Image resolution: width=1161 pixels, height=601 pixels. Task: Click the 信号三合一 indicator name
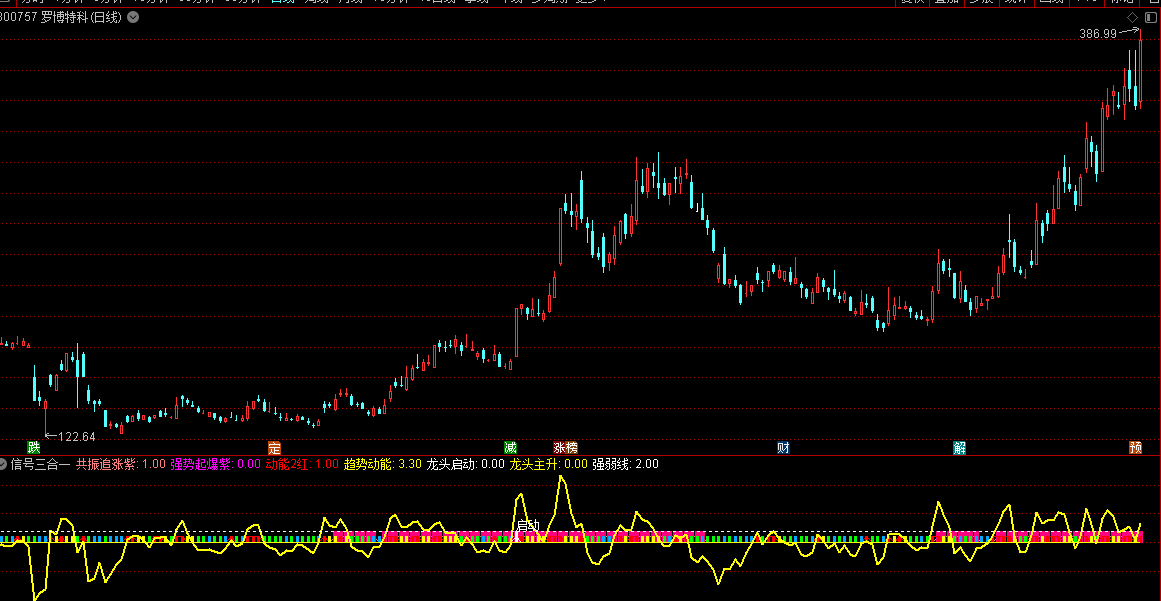pyautogui.click(x=40, y=464)
